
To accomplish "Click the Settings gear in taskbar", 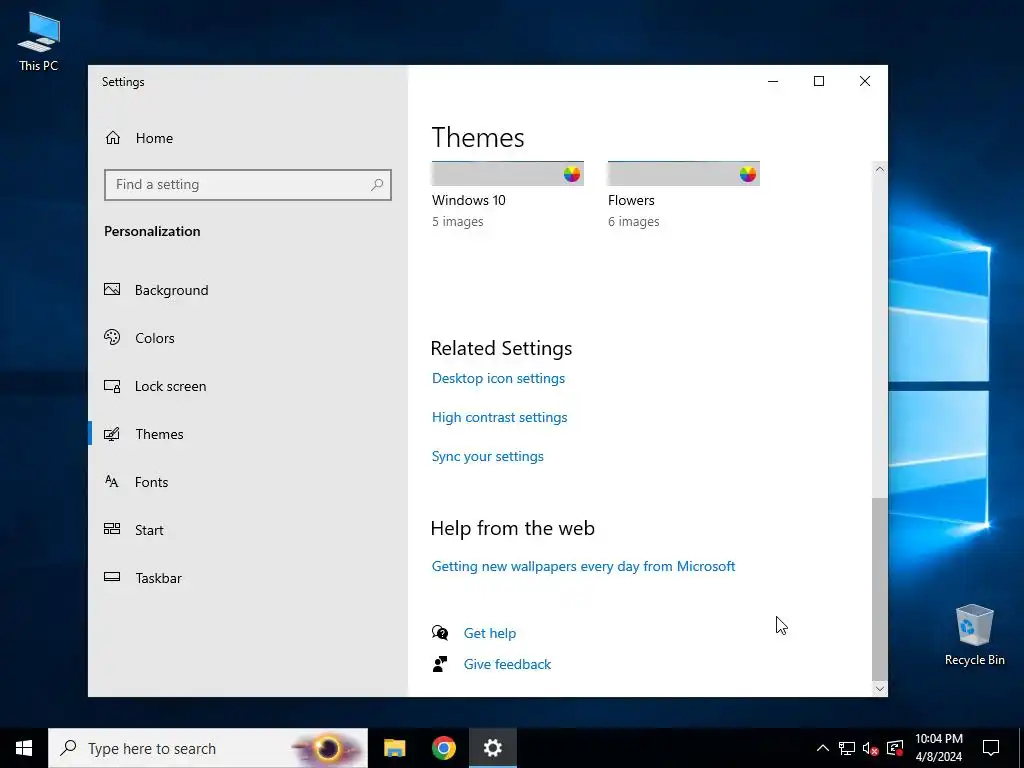I will click(x=492, y=748).
